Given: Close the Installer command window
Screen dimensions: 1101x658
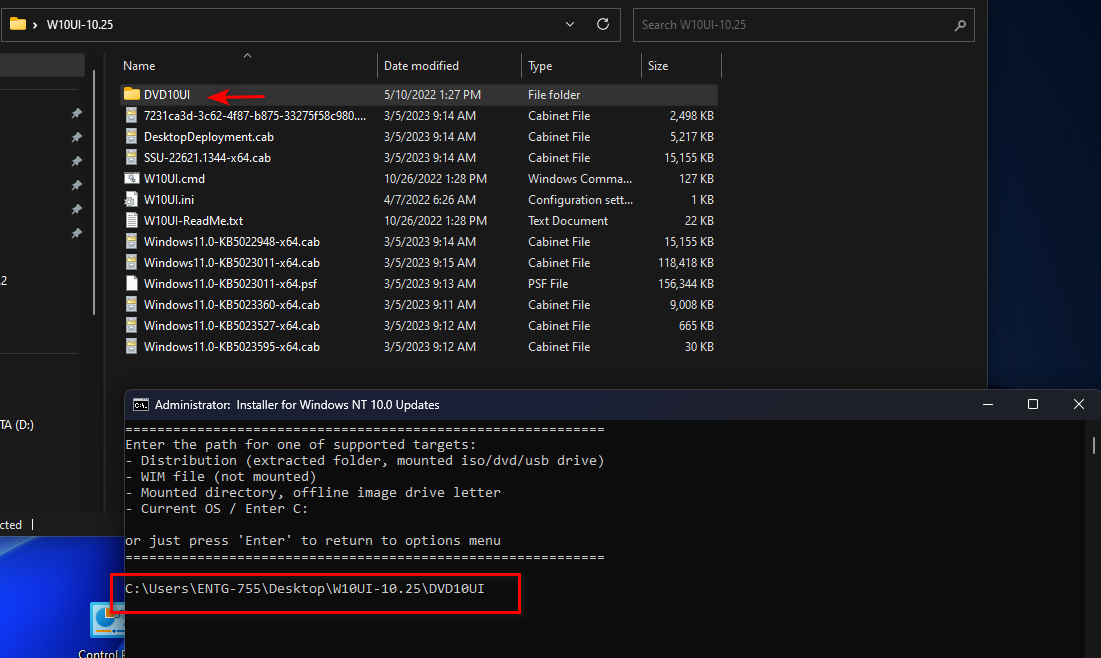Looking at the screenshot, I should point(1079,404).
